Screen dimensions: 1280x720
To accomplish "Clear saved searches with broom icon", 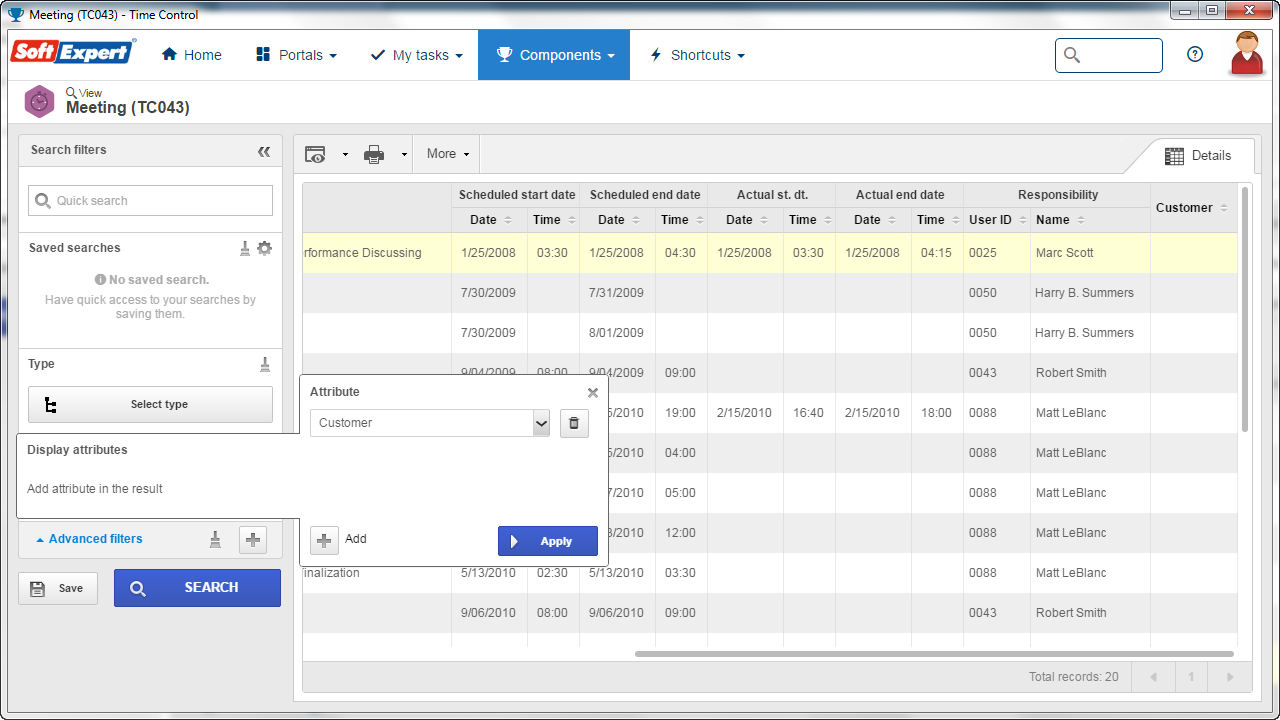I will (x=245, y=248).
